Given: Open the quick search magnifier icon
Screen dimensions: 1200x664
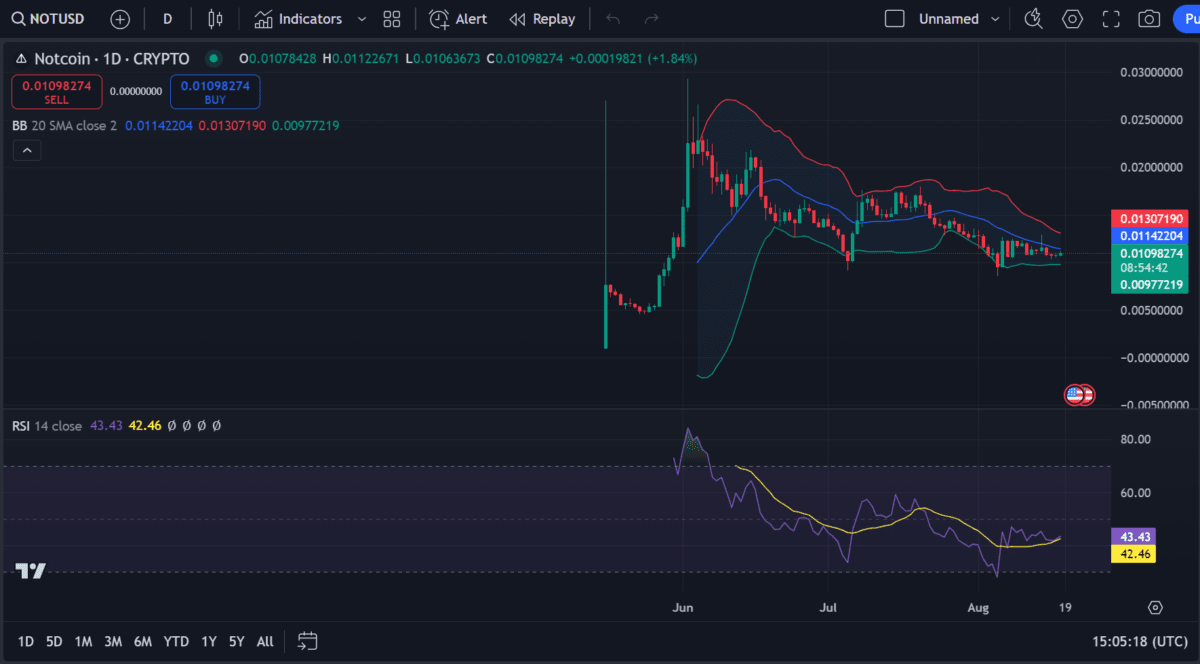Looking at the screenshot, I should click(x=1034, y=19).
